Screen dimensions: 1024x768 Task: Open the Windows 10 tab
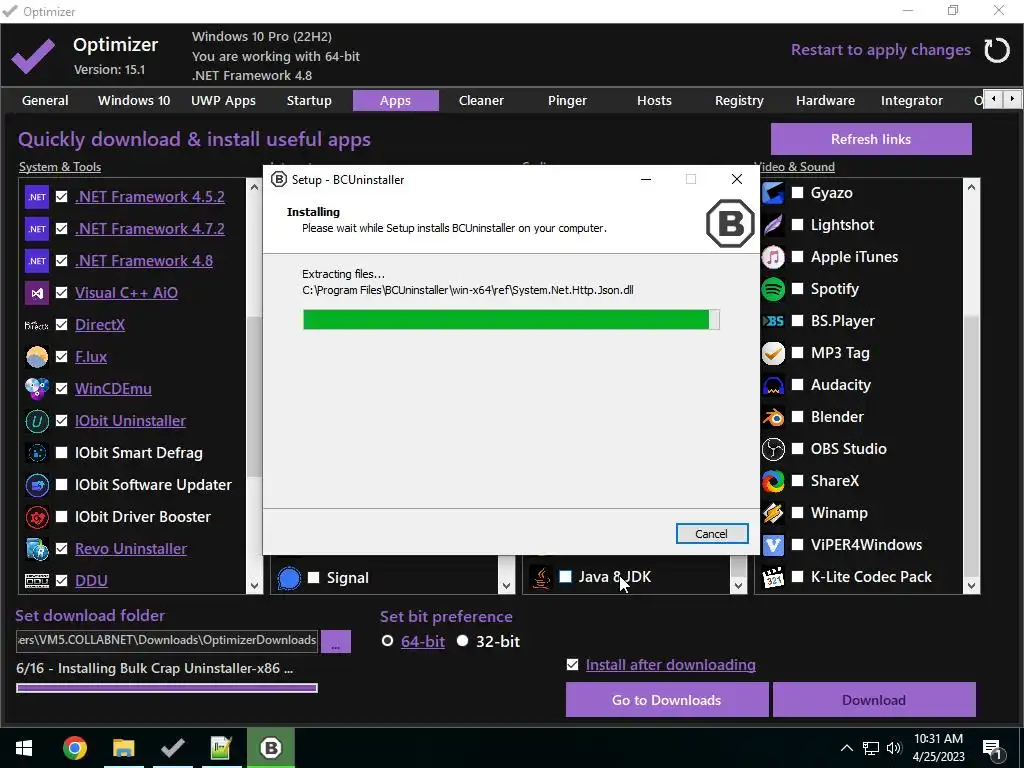pos(134,101)
